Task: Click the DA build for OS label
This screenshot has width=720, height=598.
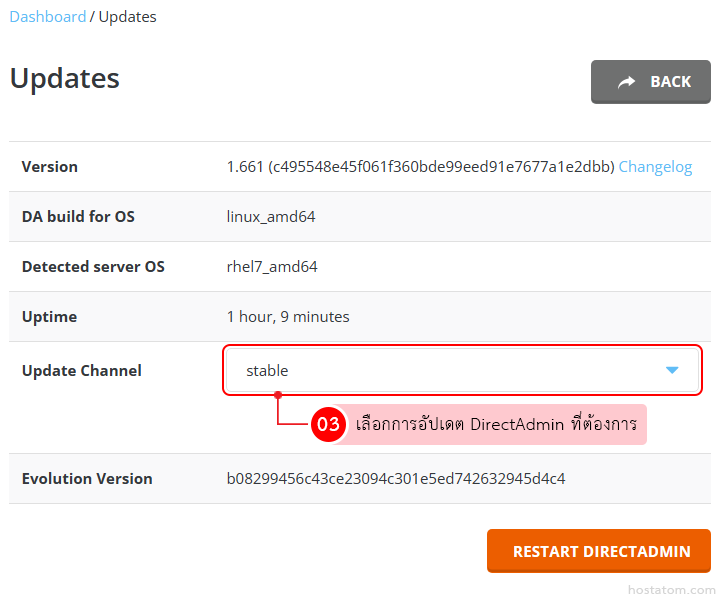Action: [78, 217]
